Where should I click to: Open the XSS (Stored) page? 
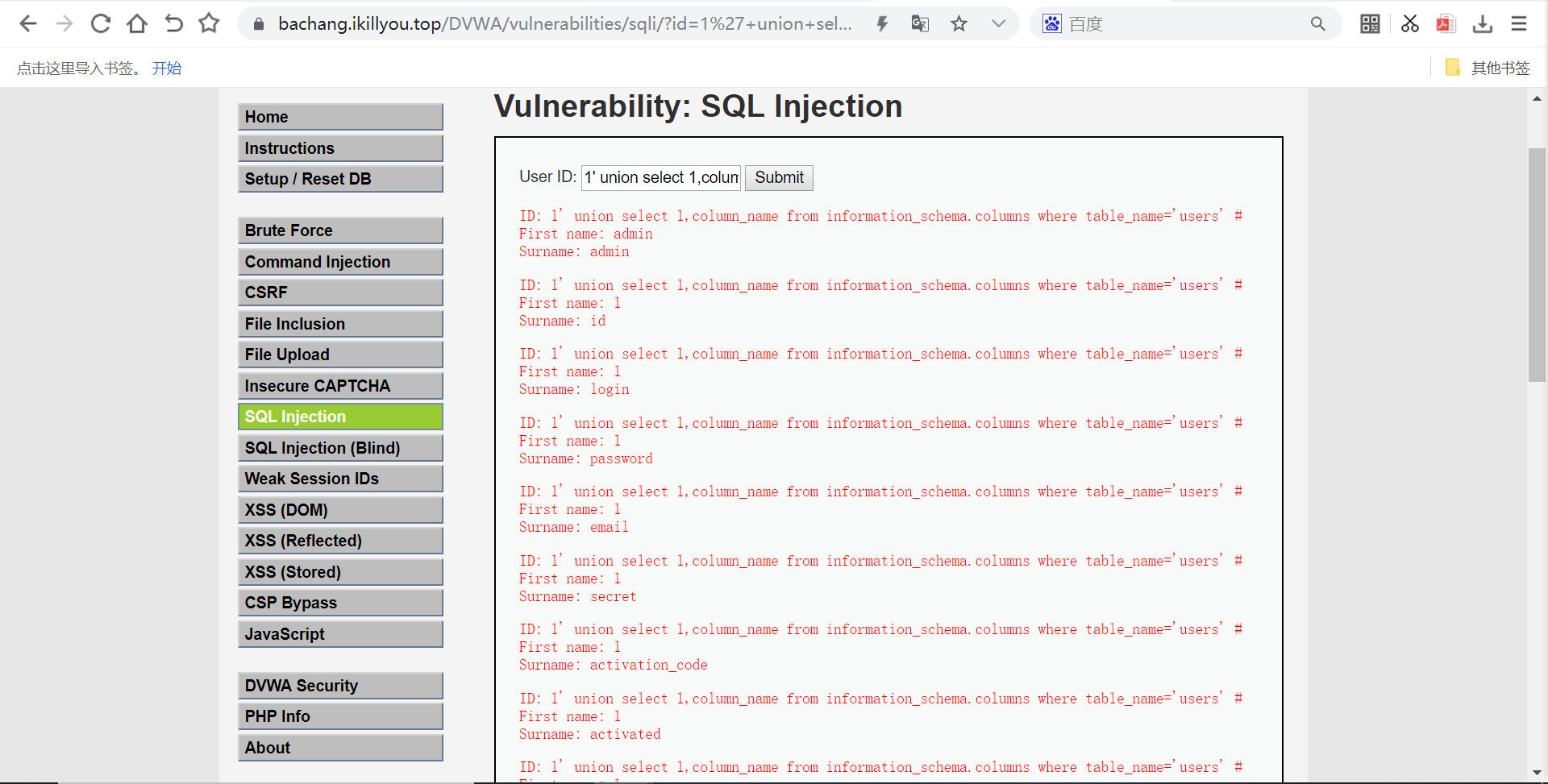(x=340, y=572)
